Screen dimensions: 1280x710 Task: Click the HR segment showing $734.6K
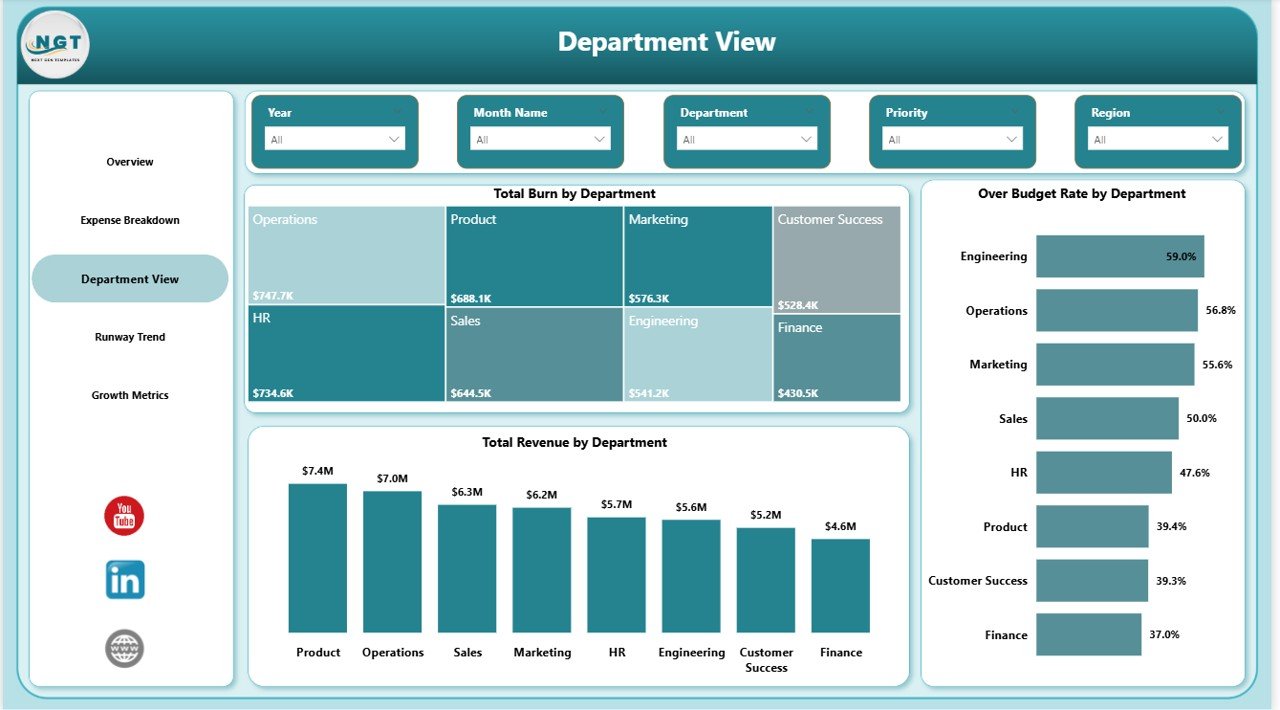click(x=345, y=355)
